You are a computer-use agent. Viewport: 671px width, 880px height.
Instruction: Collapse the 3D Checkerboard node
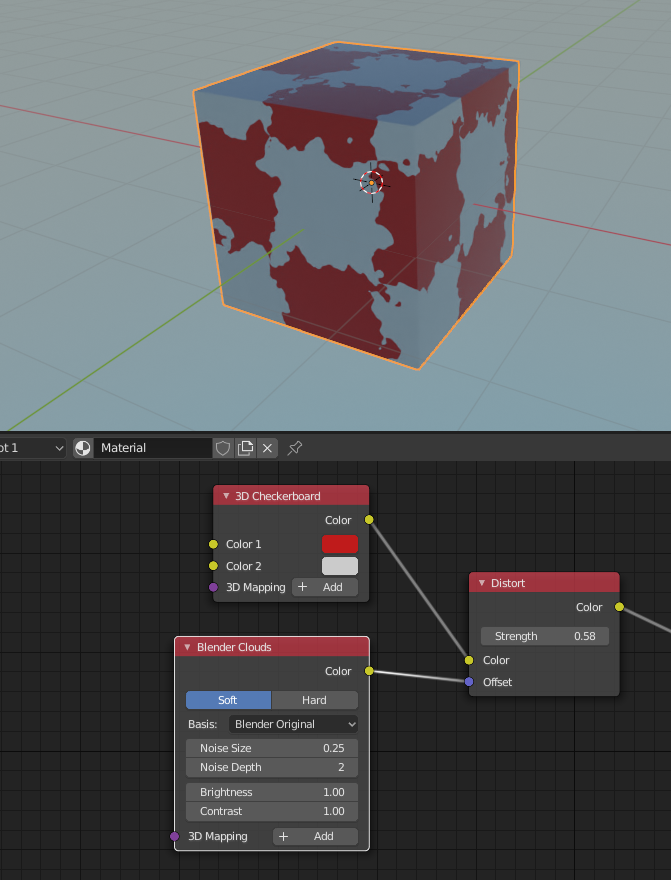coord(226,496)
